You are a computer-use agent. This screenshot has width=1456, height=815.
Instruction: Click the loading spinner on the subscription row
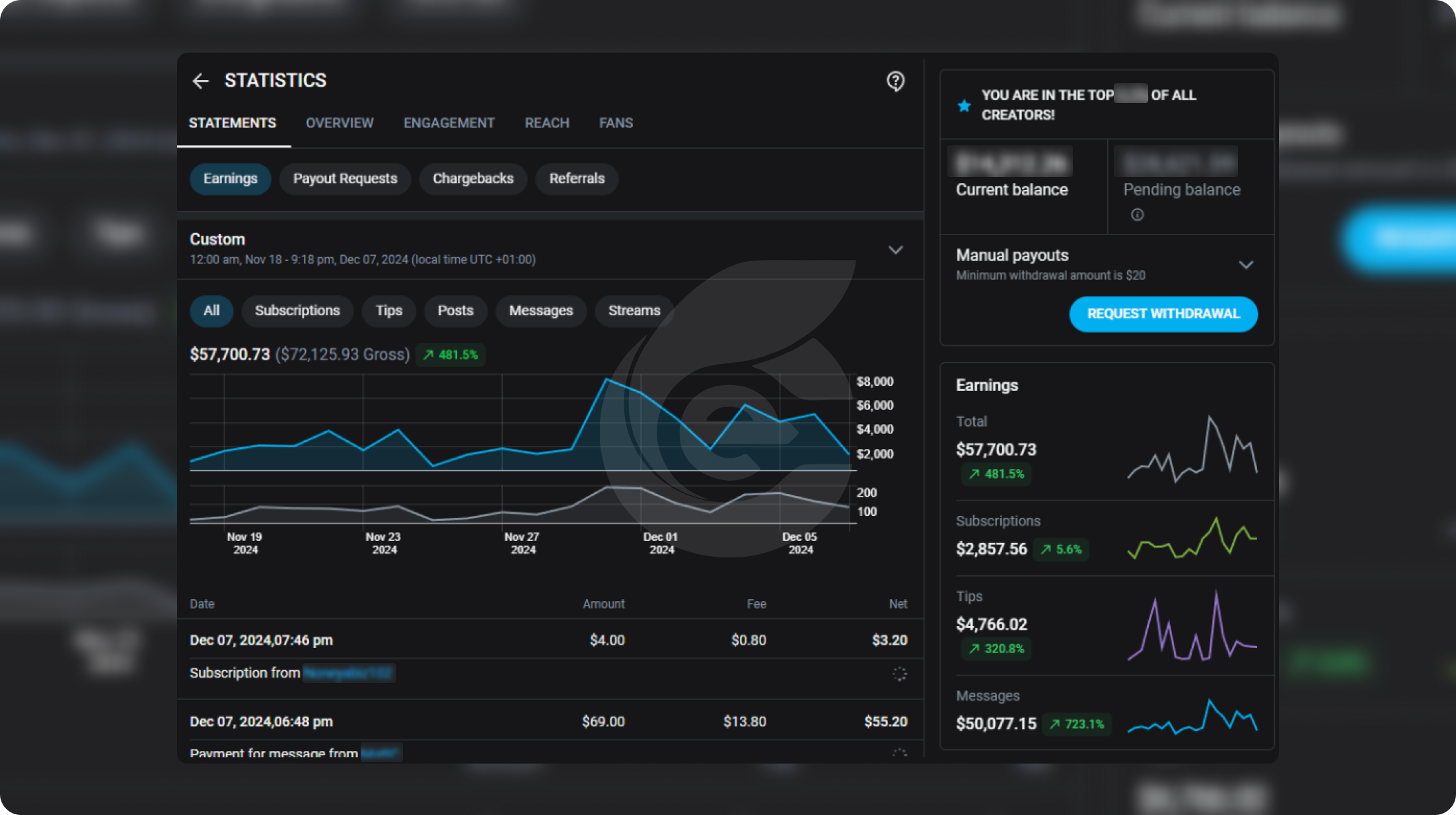pyautogui.click(x=900, y=674)
